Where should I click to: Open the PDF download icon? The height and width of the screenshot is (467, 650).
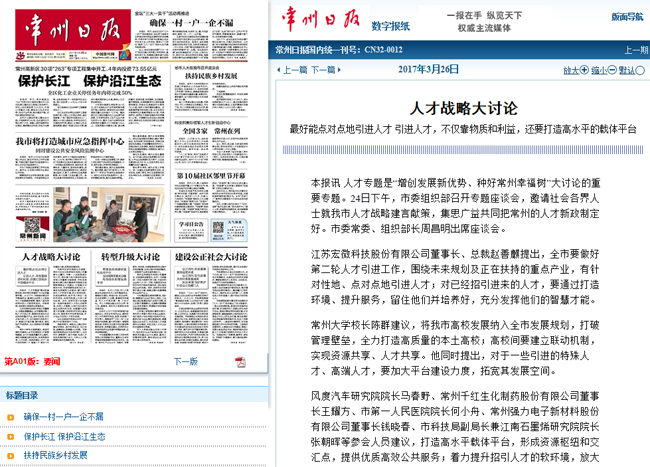(x=240, y=361)
